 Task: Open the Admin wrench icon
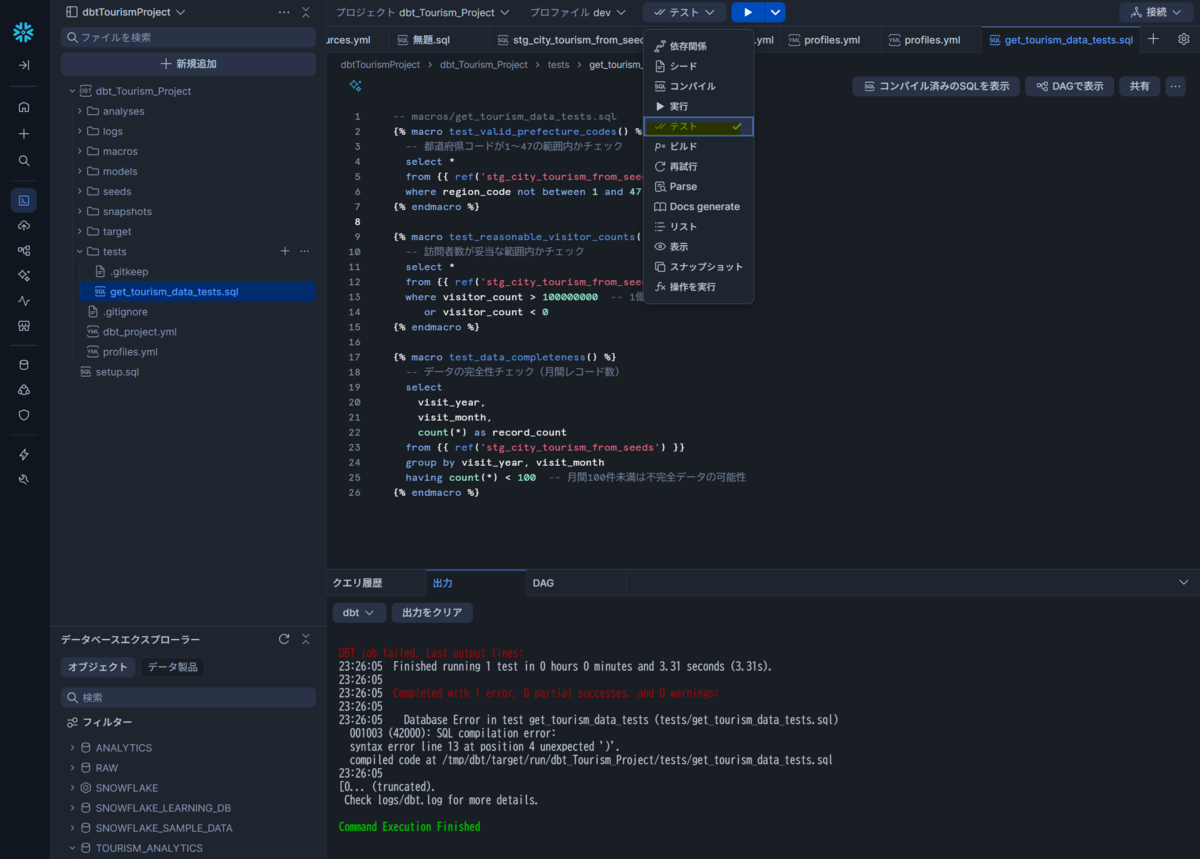click(x=24, y=479)
